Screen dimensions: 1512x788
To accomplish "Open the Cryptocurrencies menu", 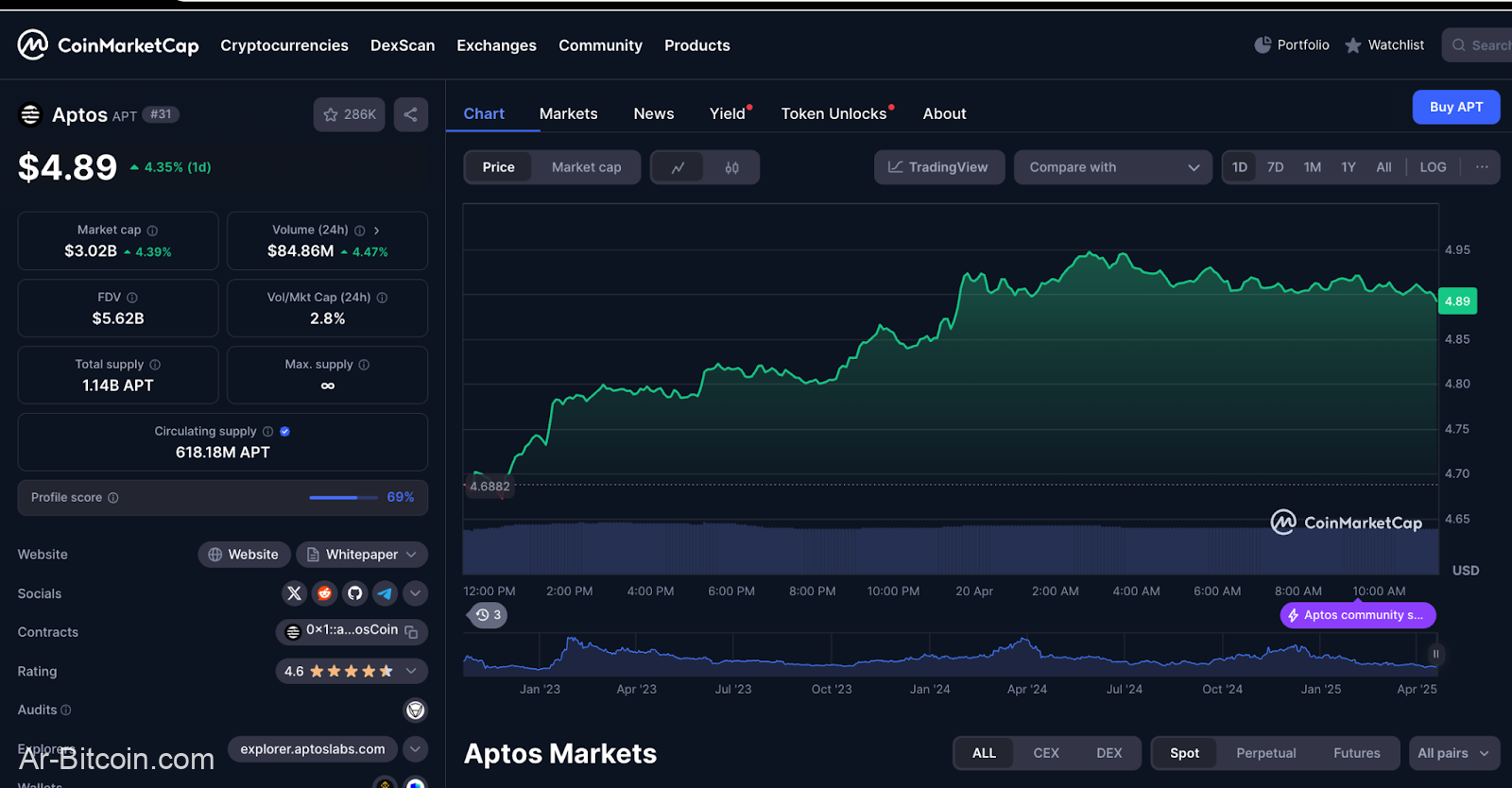I will click(x=284, y=45).
